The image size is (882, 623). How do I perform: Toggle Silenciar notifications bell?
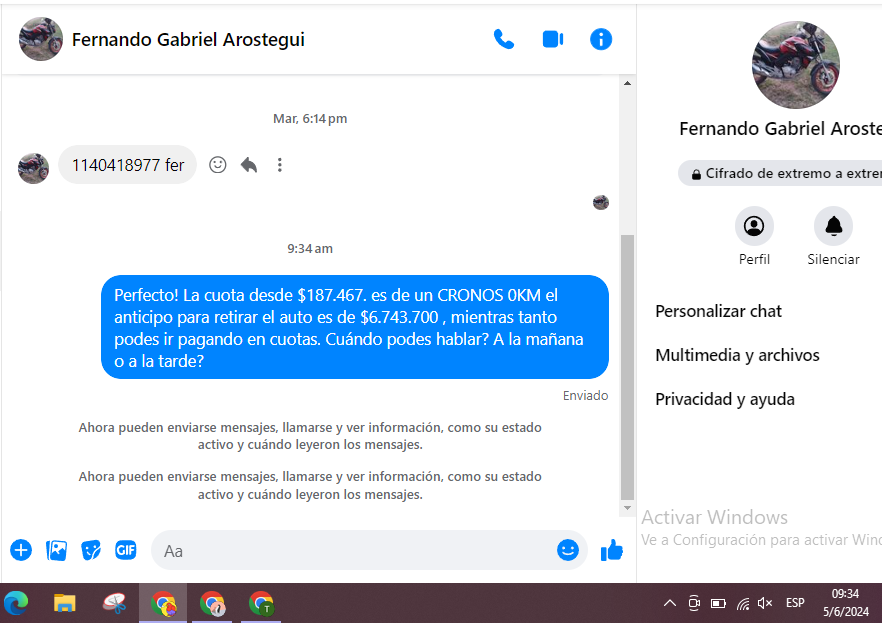[x=833, y=226]
